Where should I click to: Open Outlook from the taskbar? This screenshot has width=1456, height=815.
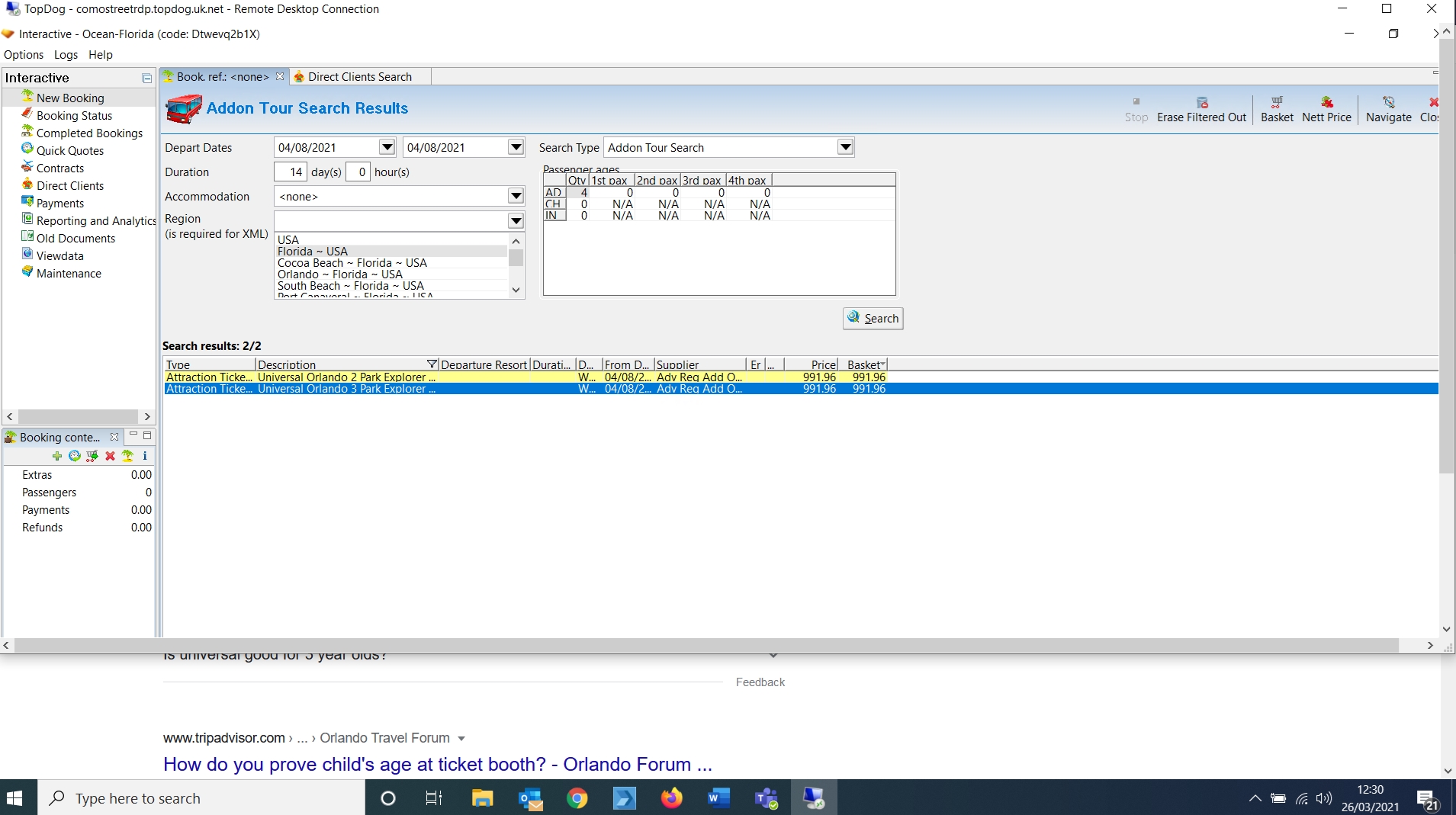(530, 797)
